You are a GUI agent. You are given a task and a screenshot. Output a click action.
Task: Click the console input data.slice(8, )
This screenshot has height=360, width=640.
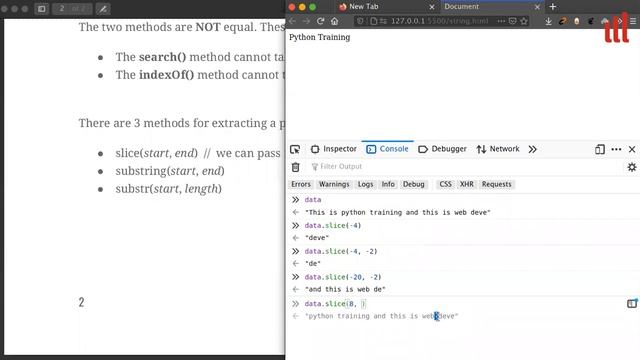click(x=335, y=304)
